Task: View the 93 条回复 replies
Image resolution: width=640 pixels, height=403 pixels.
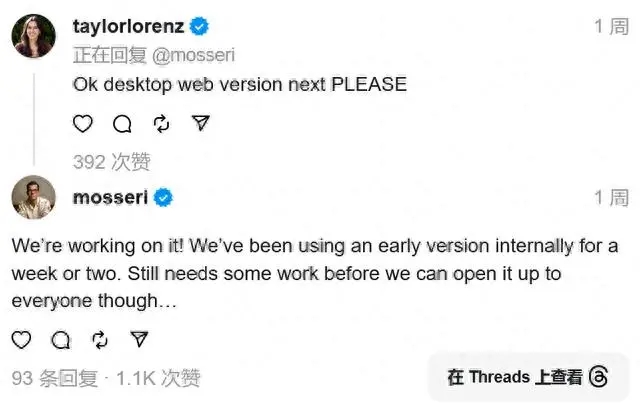Action: pyautogui.click(x=55, y=378)
